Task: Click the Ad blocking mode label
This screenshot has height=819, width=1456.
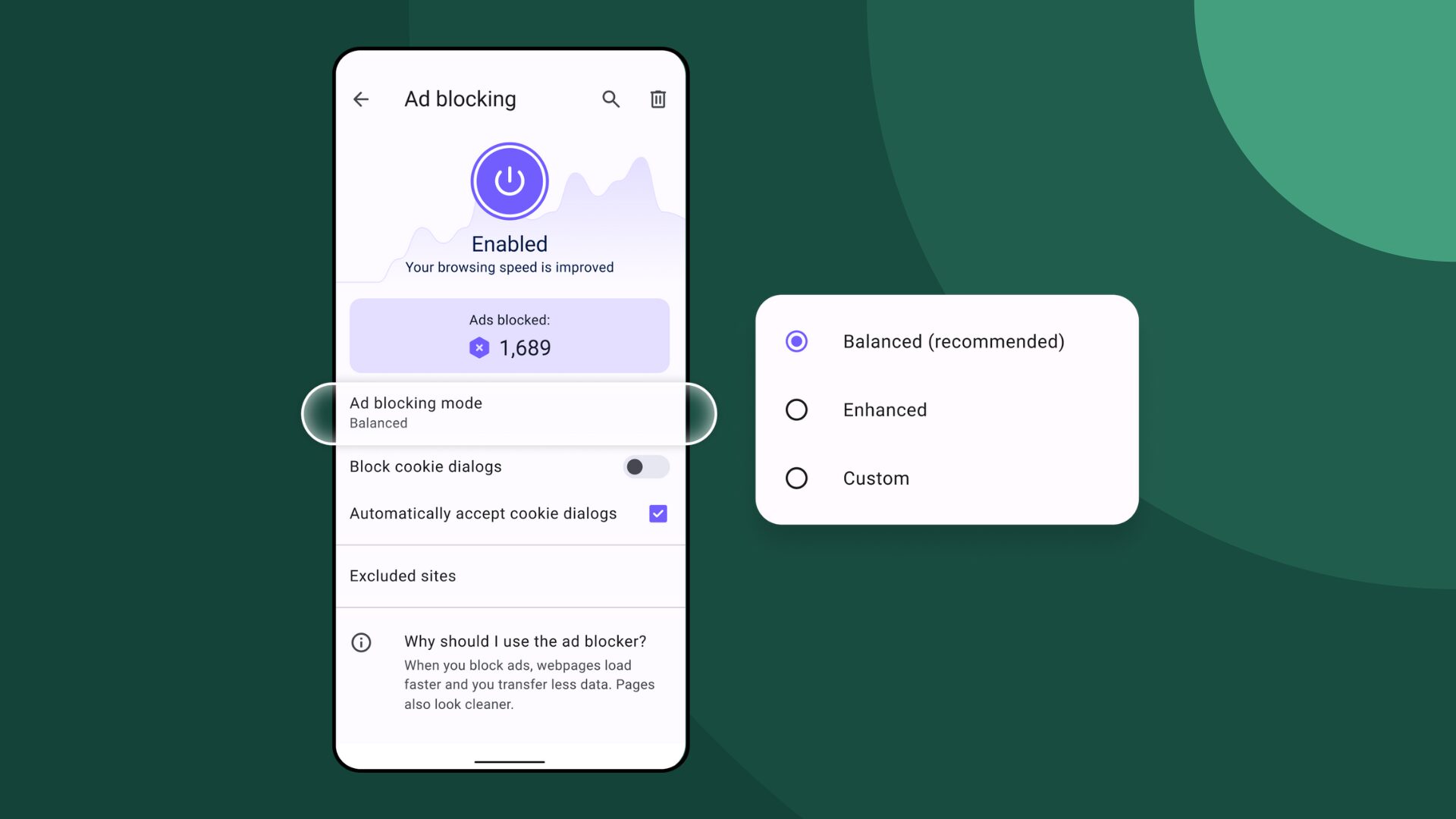Action: [x=415, y=402]
